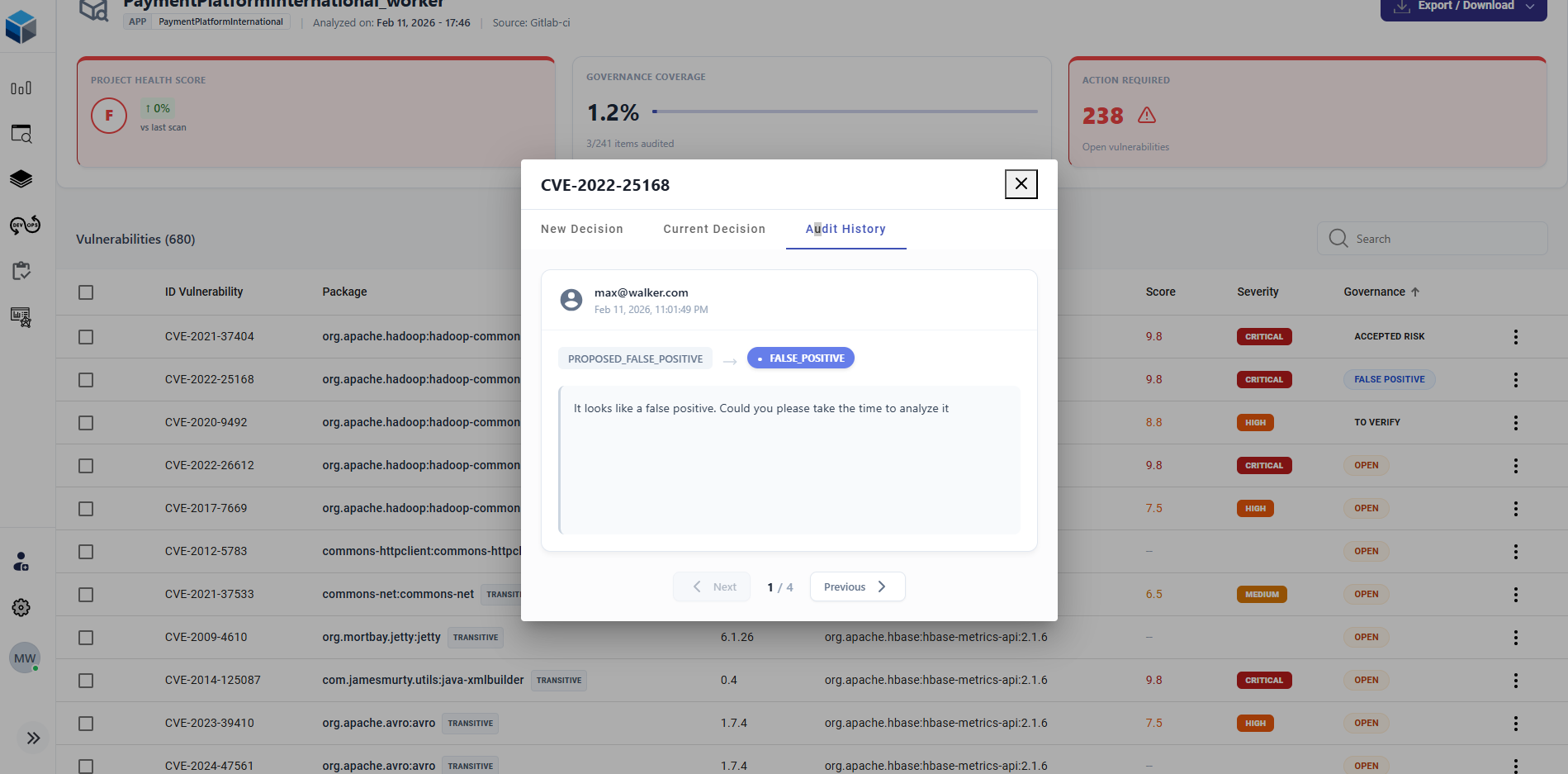1568x774 pixels.
Task: Click the clipboard checklist sidebar icon
Action: (x=21, y=271)
